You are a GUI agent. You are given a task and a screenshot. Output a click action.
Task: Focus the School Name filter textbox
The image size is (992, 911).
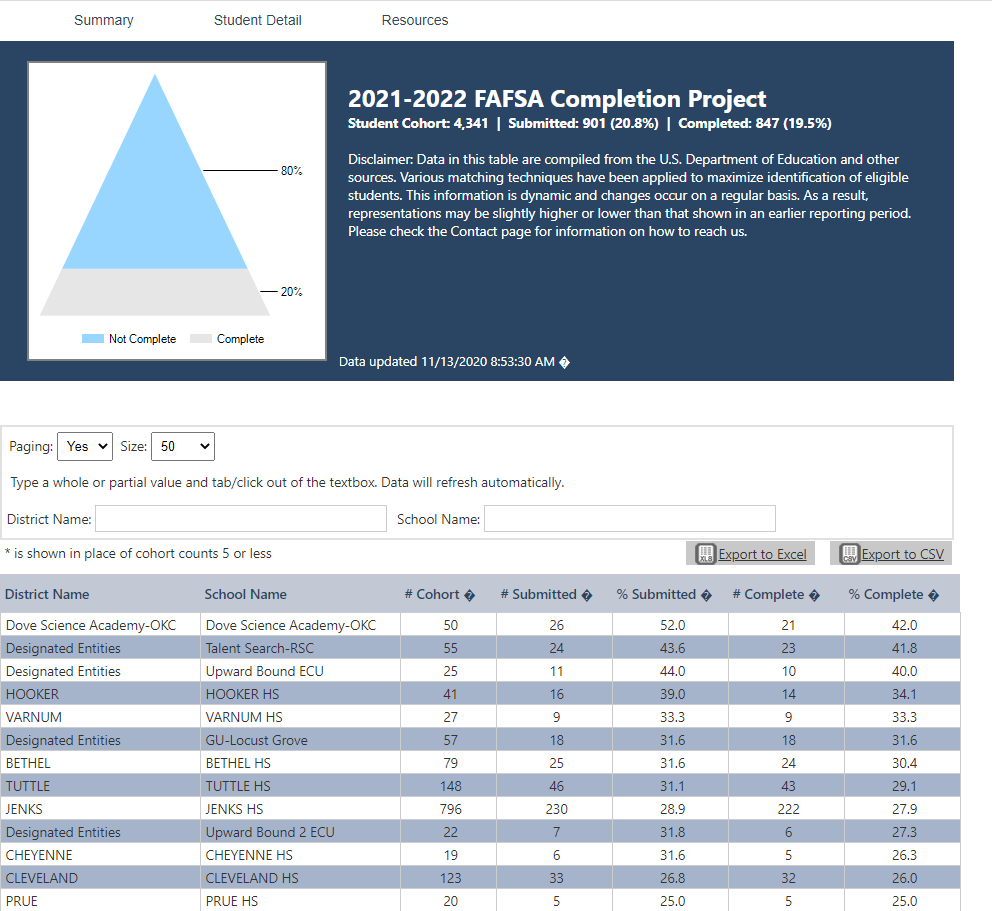point(630,519)
